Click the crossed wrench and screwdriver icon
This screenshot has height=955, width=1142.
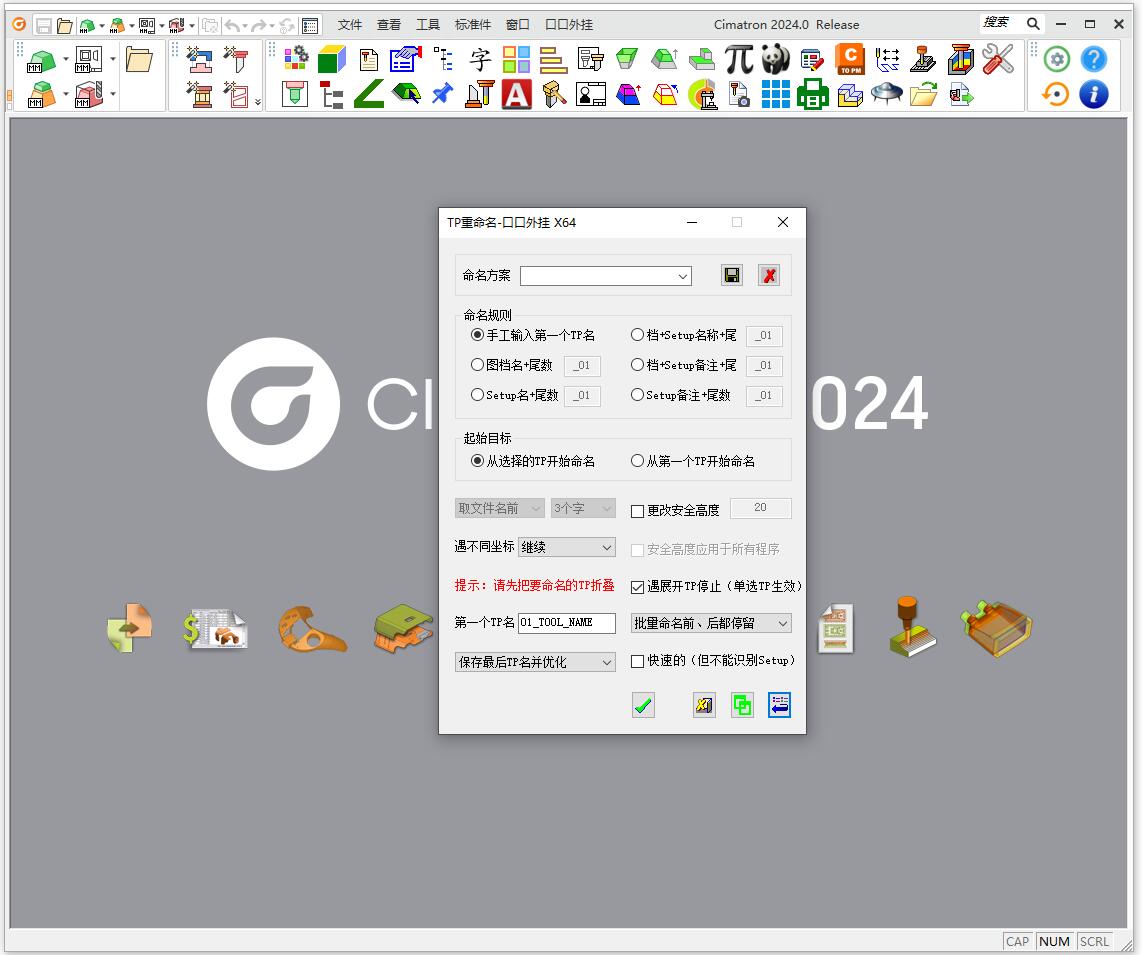tap(997, 60)
